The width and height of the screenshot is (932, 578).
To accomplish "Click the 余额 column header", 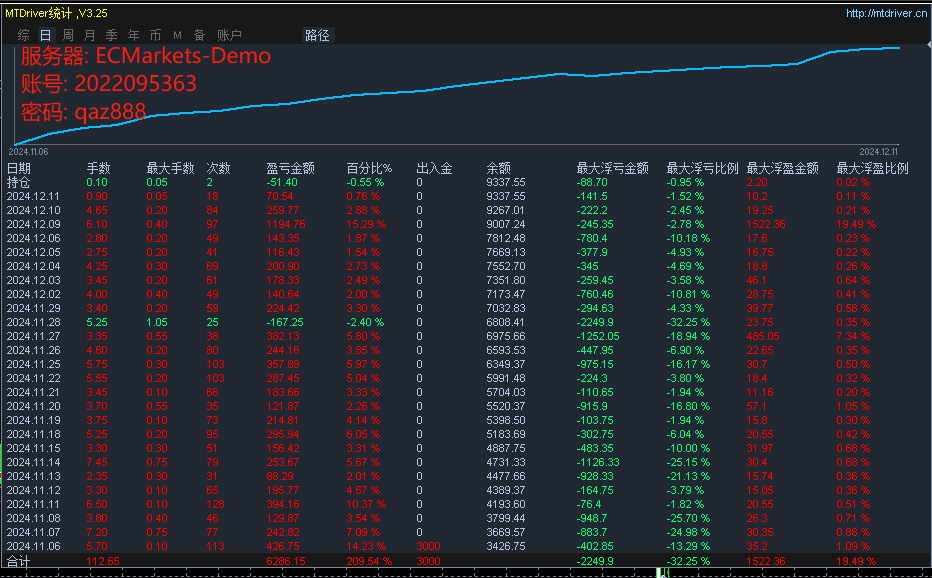I will [499, 168].
